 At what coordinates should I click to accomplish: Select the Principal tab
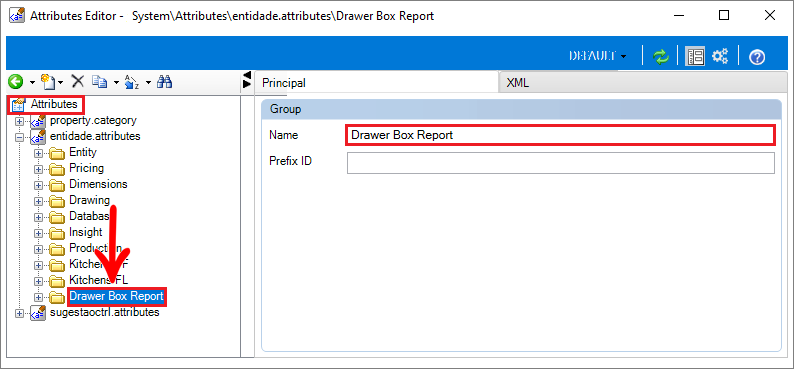(x=284, y=83)
